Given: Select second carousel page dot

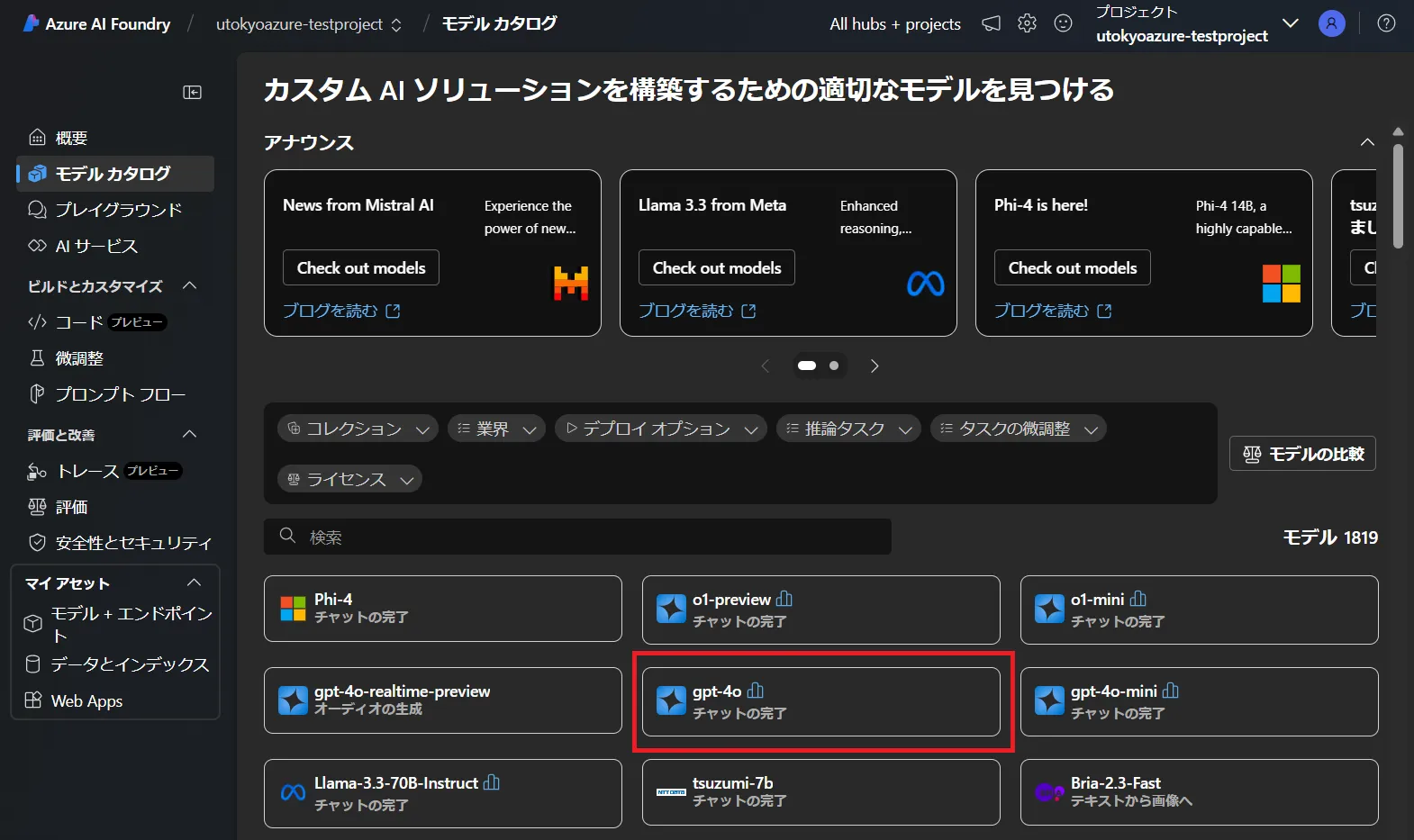Looking at the screenshot, I should 834,366.
